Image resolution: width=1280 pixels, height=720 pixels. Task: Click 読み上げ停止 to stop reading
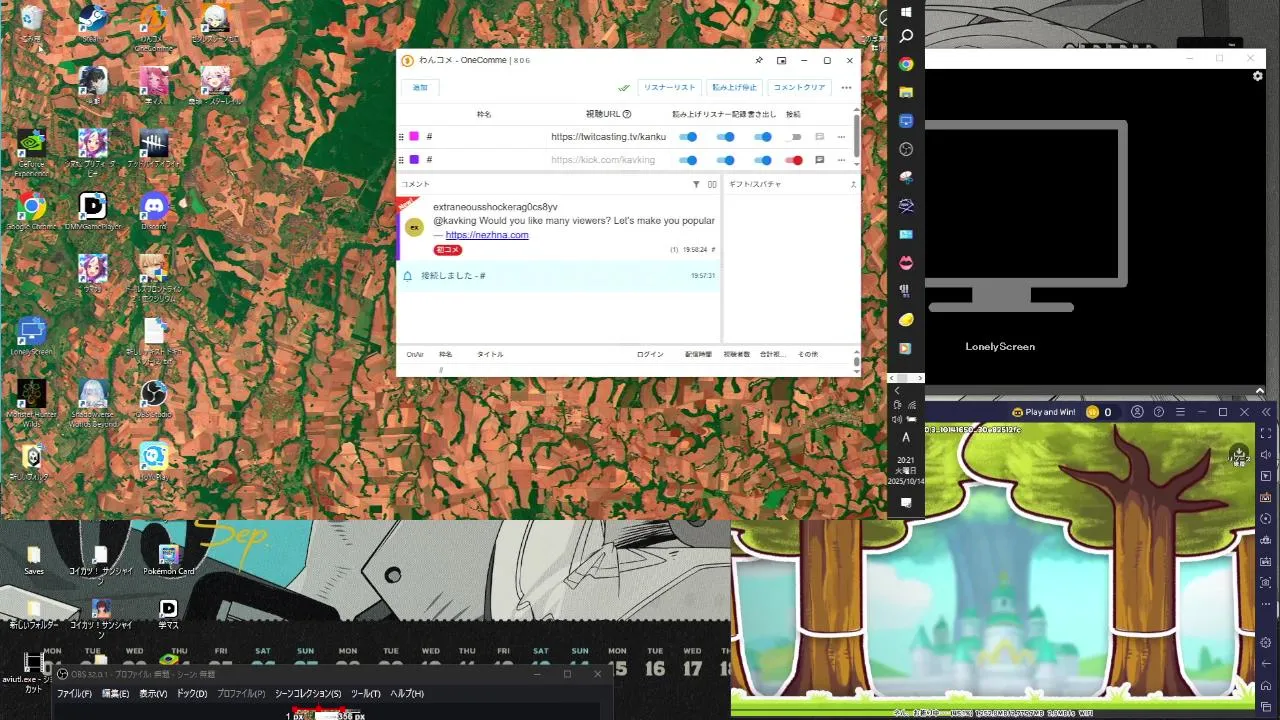click(x=735, y=88)
